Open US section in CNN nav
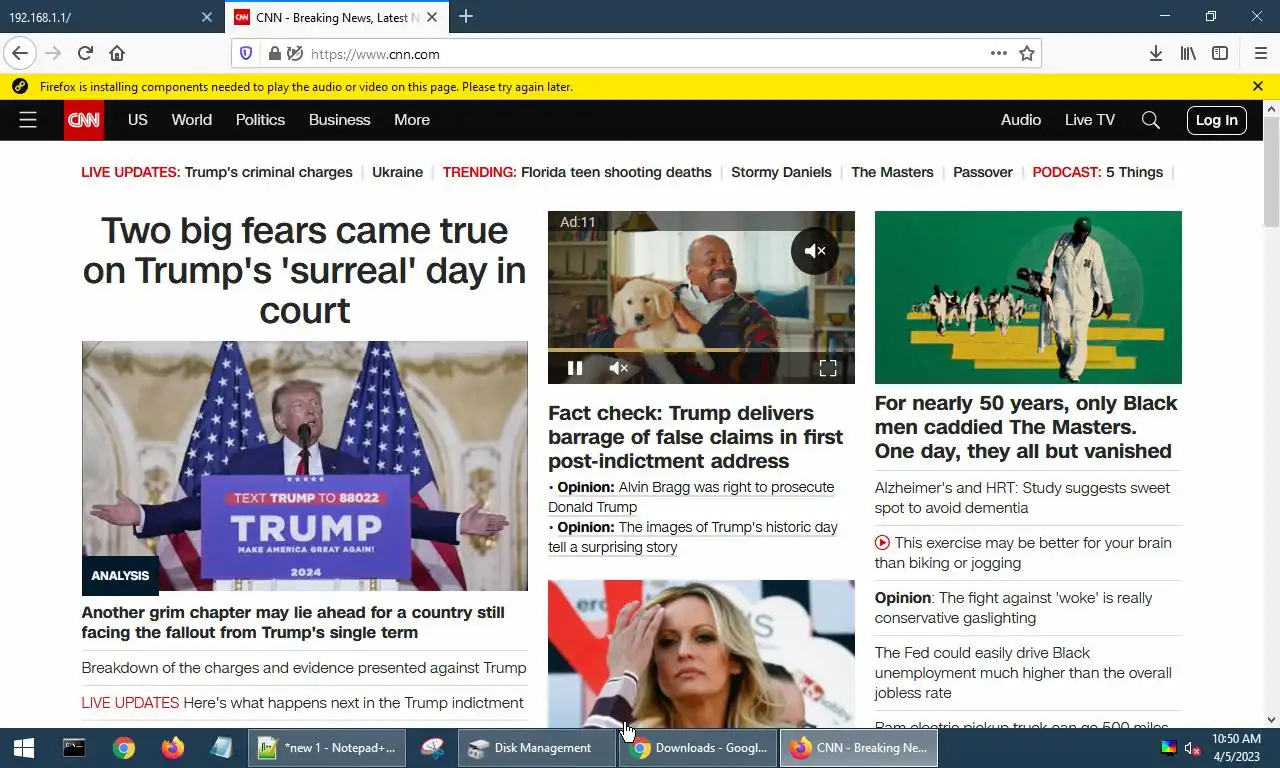Image resolution: width=1280 pixels, height=768 pixels. pos(138,120)
